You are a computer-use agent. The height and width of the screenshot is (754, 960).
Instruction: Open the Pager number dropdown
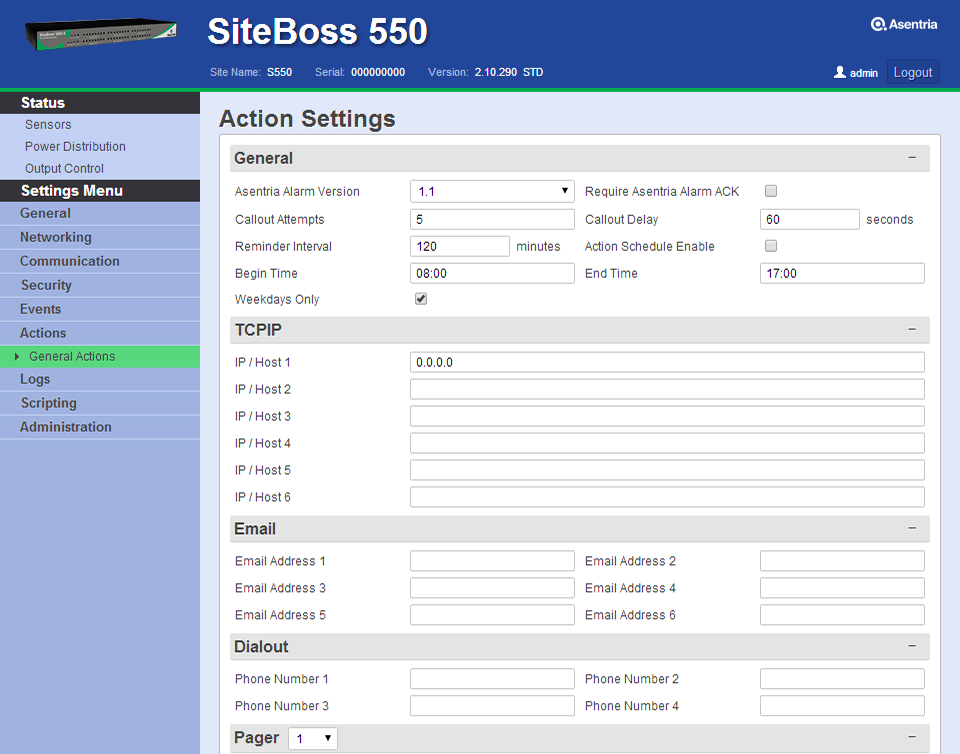pyautogui.click(x=313, y=738)
